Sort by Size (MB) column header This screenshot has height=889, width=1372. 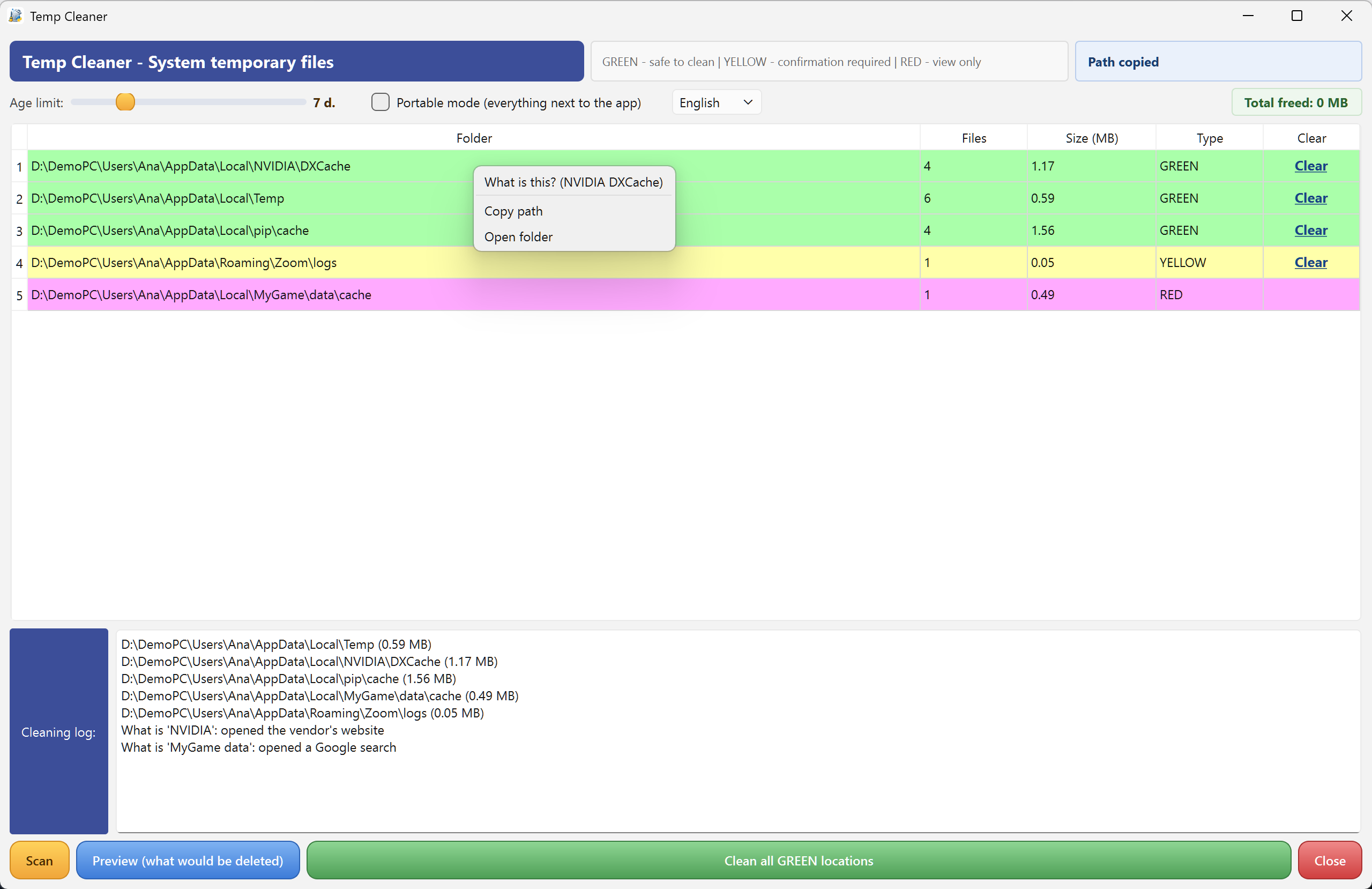[1091, 138]
